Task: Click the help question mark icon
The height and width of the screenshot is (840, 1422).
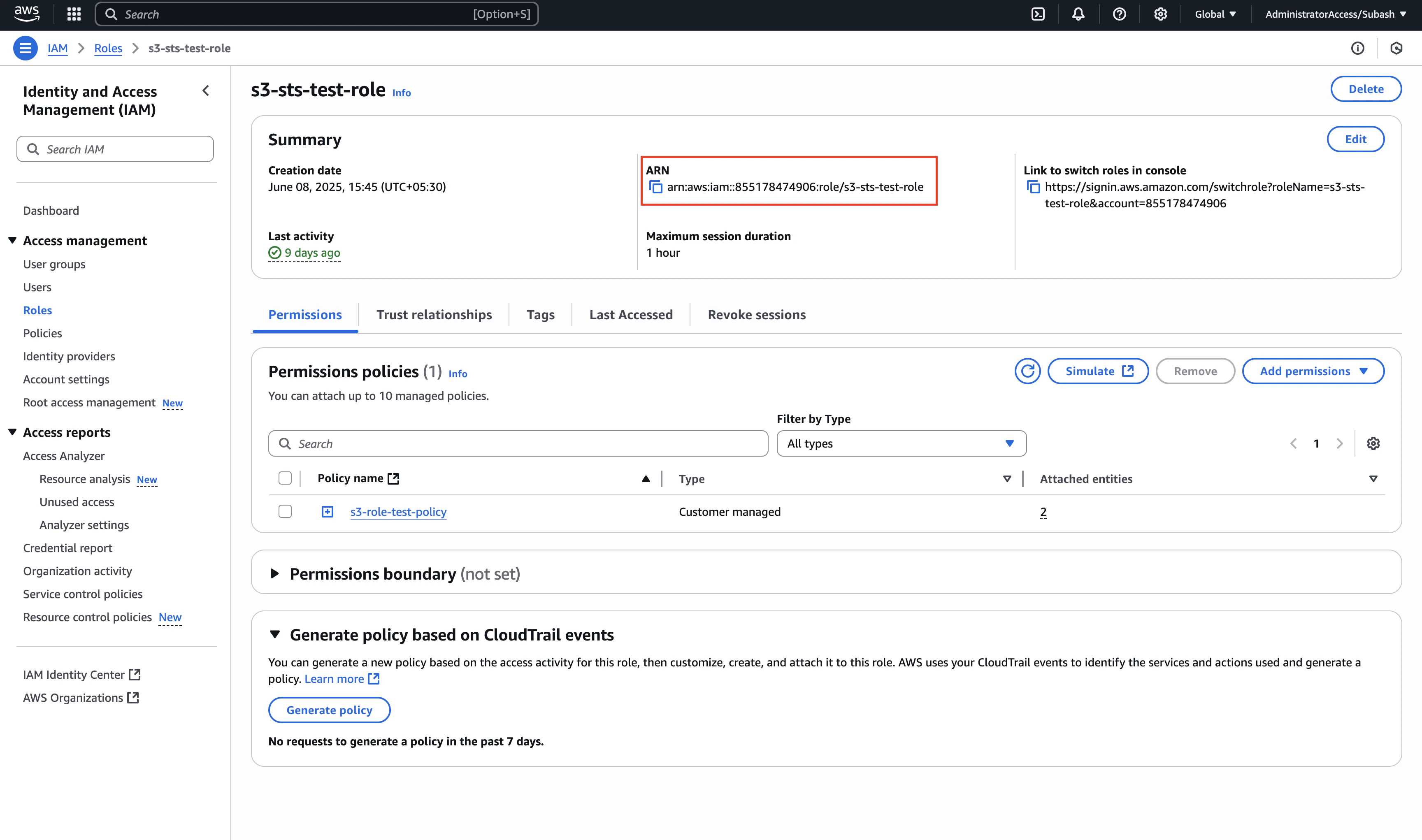Action: click(1119, 14)
